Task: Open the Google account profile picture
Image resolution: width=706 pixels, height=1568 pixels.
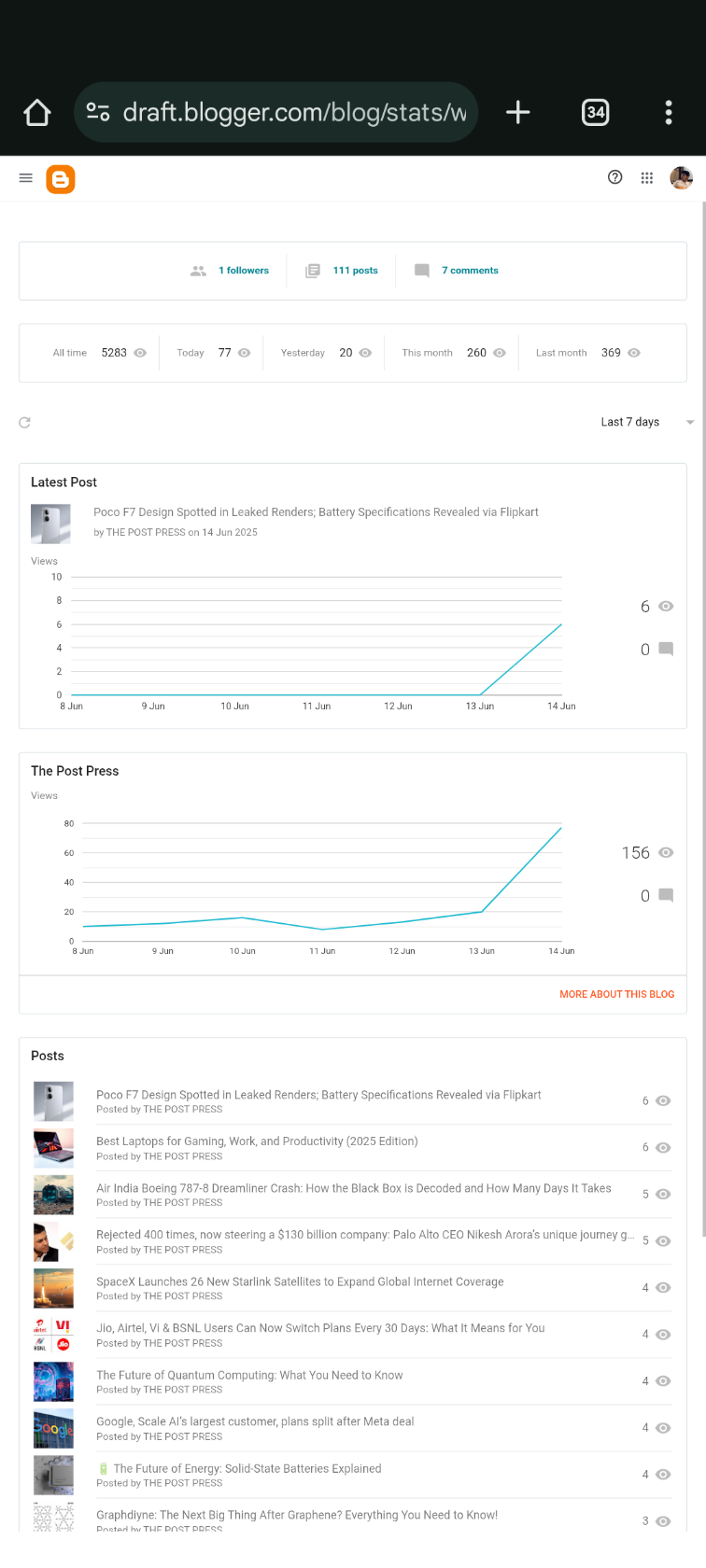Action: (x=681, y=177)
